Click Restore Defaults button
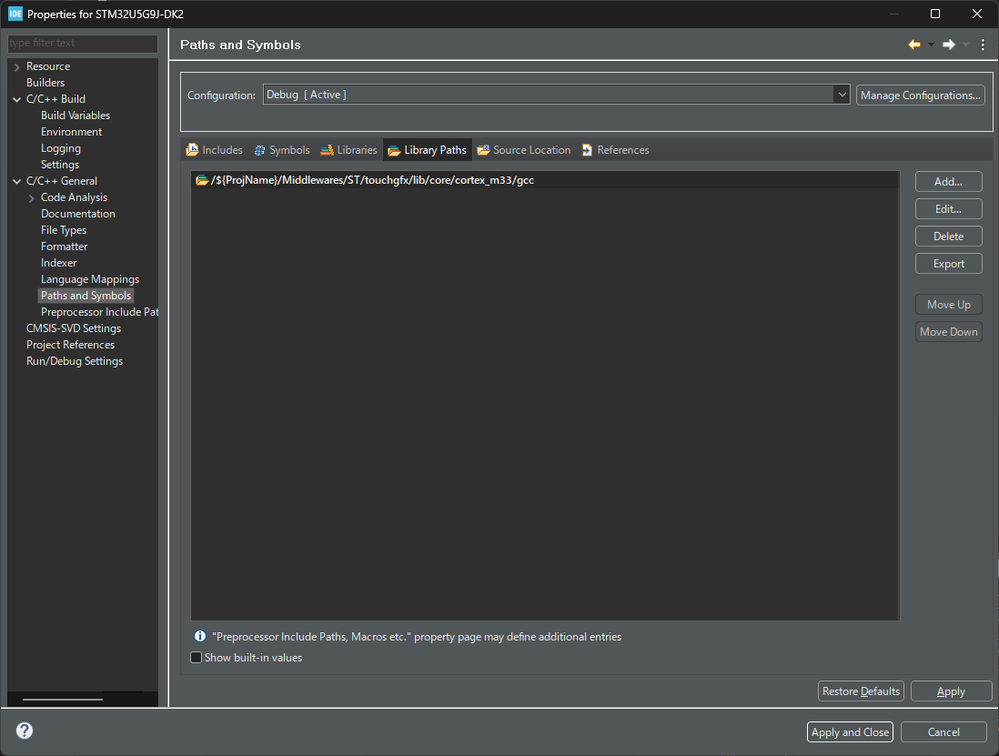 coord(861,691)
